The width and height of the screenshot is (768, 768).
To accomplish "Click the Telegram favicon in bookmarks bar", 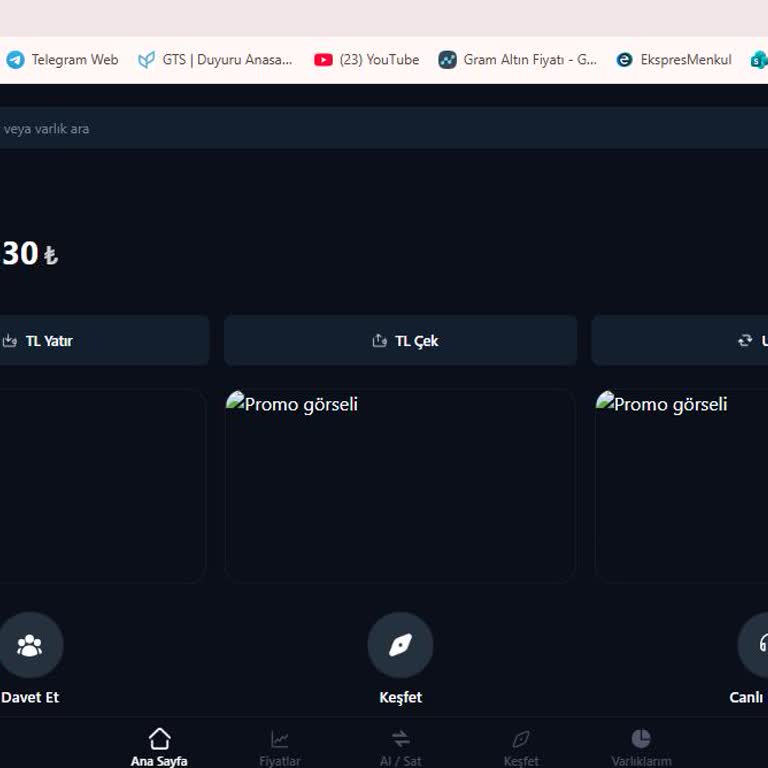I will tap(16, 60).
